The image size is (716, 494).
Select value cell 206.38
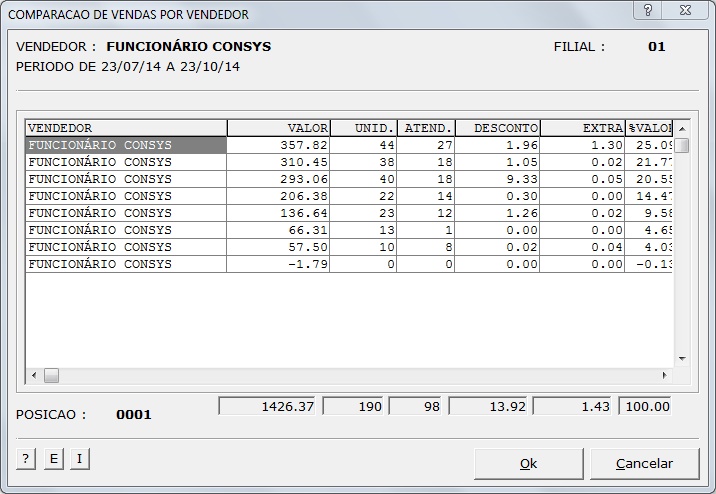[x=278, y=196]
